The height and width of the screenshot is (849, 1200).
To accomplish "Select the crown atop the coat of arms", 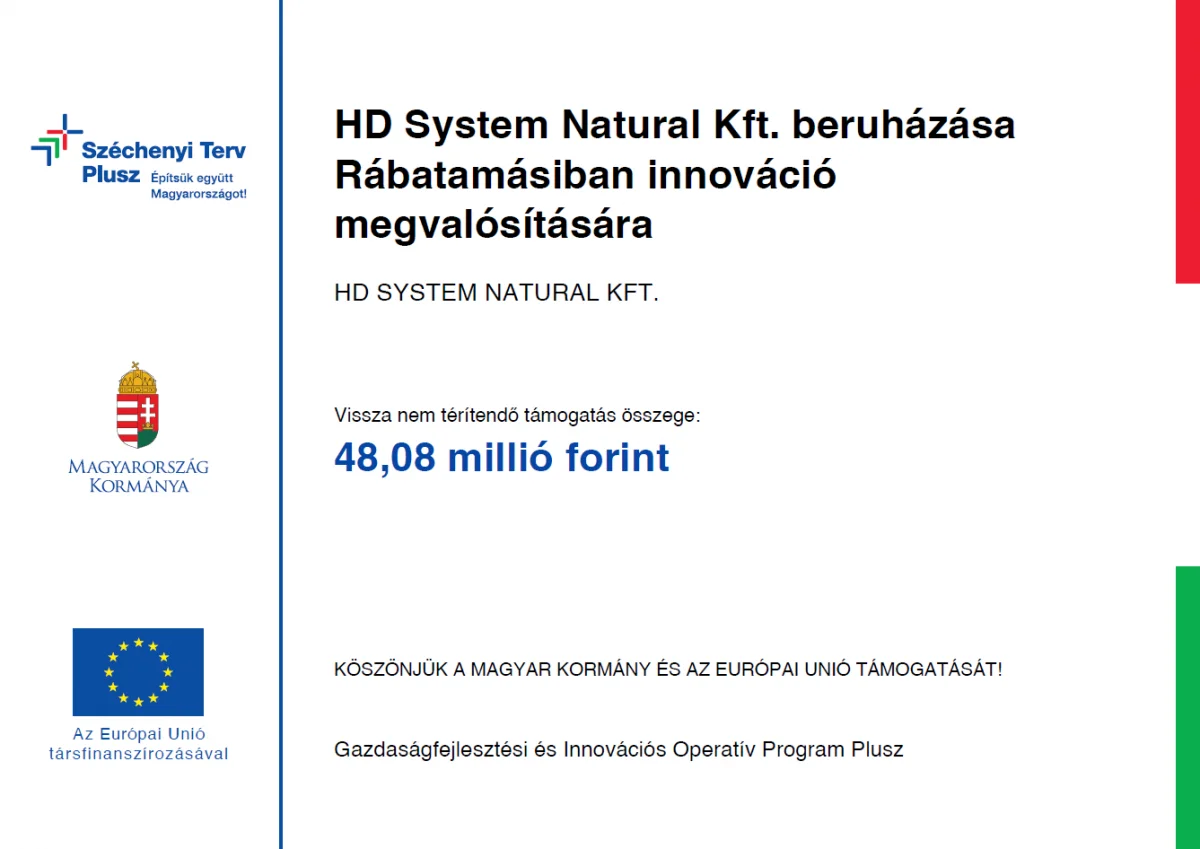I will pyautogui.click(x=138, y=379).
